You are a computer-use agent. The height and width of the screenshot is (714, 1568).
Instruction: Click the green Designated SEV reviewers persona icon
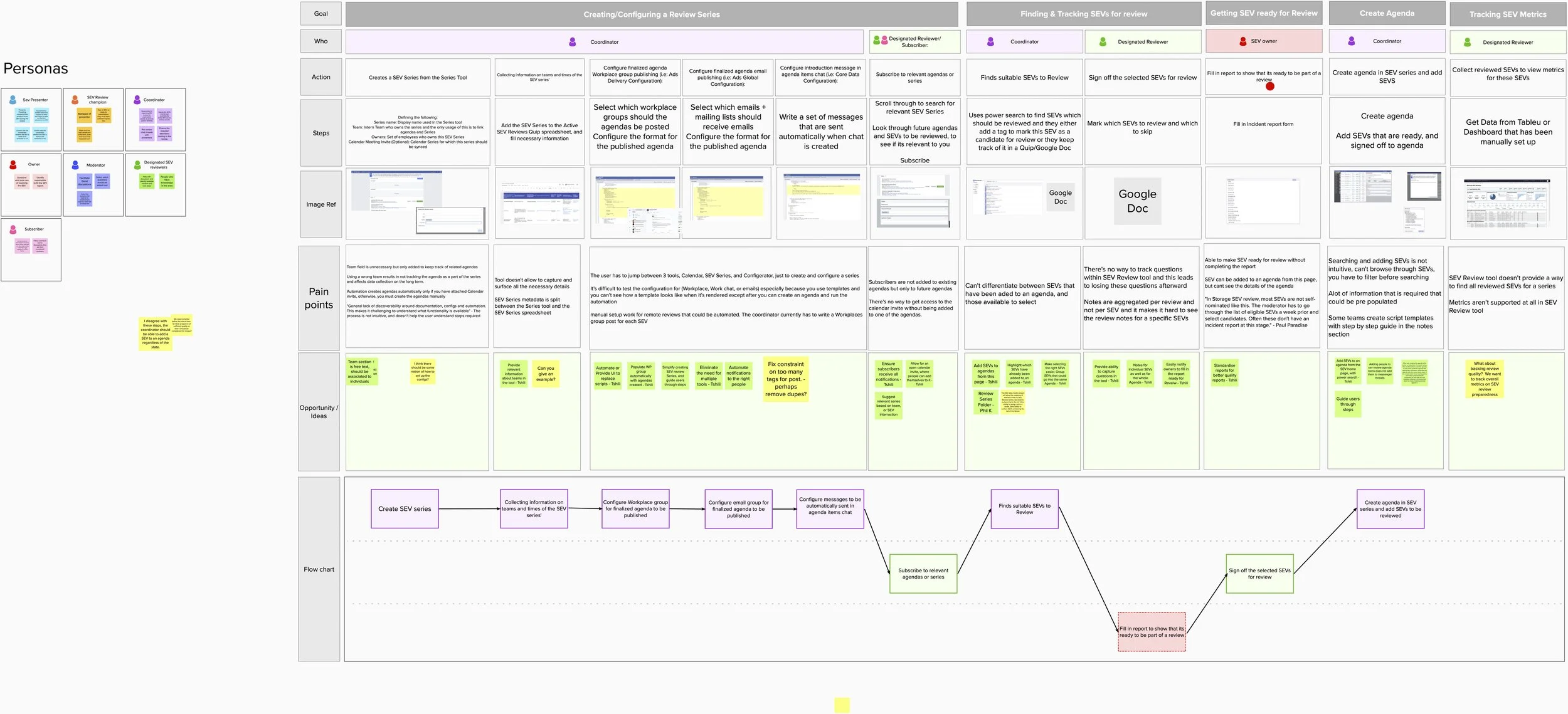137,165
